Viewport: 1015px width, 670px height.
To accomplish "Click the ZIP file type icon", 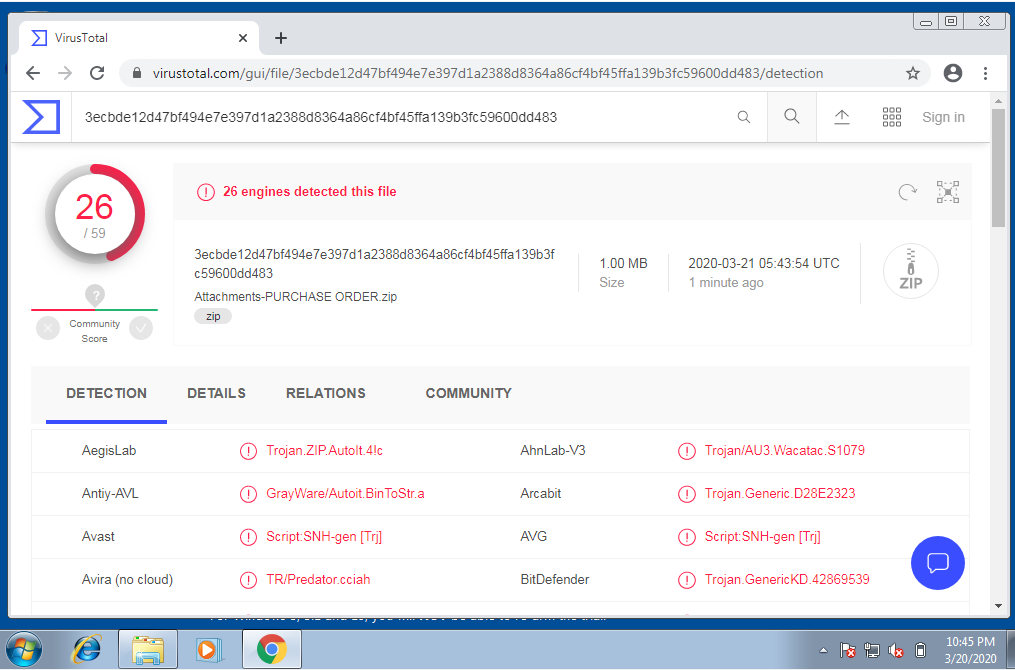I will coord(910,271).
